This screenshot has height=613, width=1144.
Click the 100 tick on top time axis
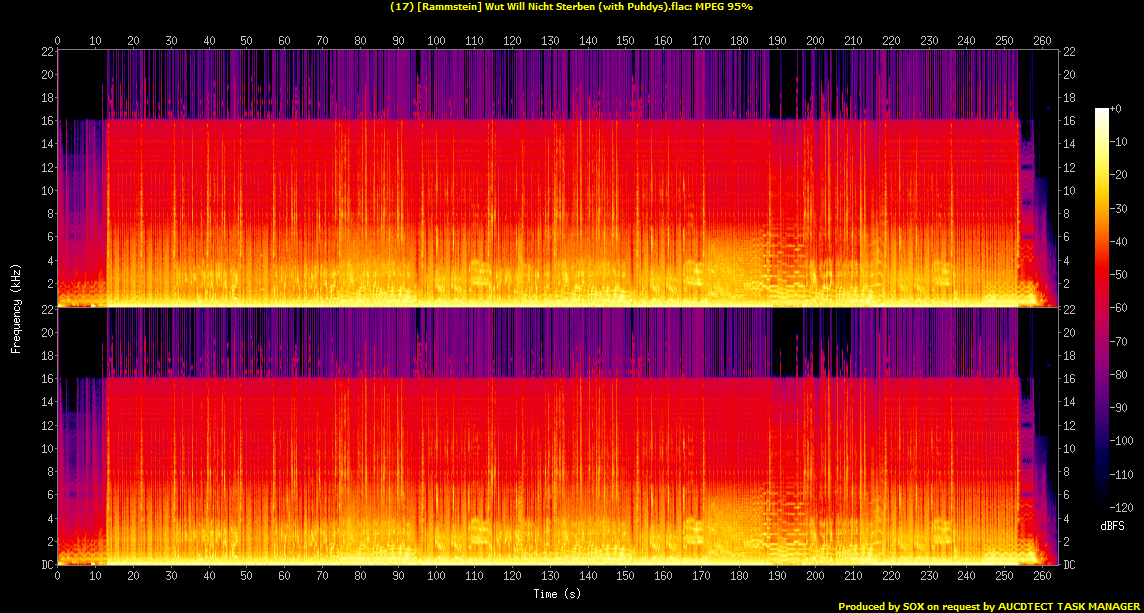point(436,41)
